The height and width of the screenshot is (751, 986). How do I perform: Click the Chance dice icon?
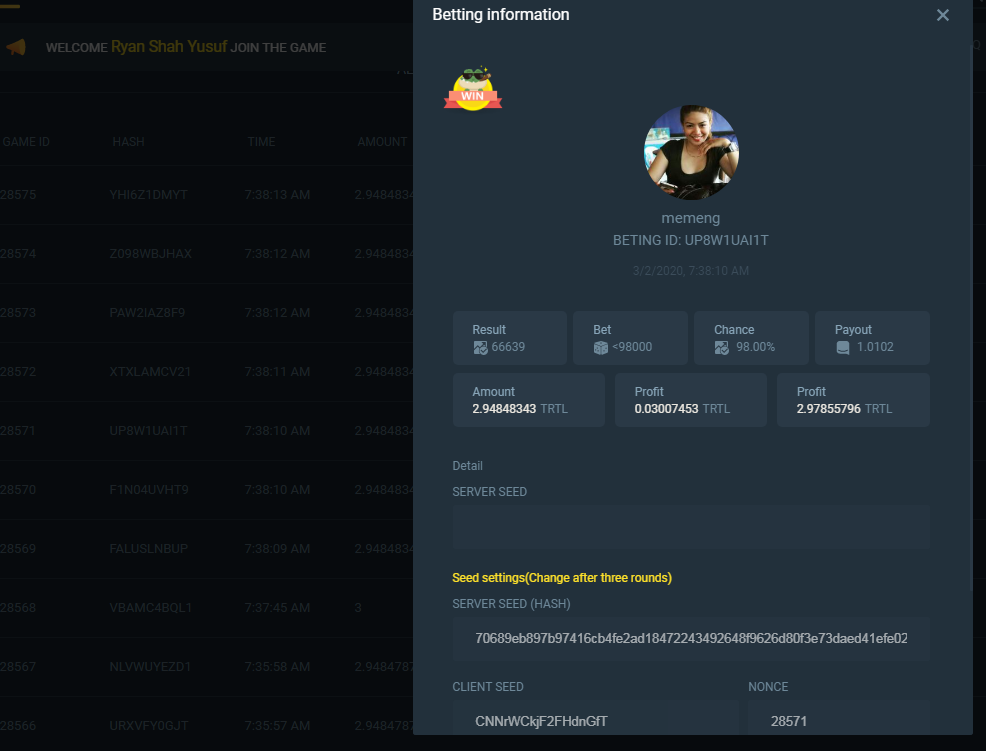[x=722, y=348]
